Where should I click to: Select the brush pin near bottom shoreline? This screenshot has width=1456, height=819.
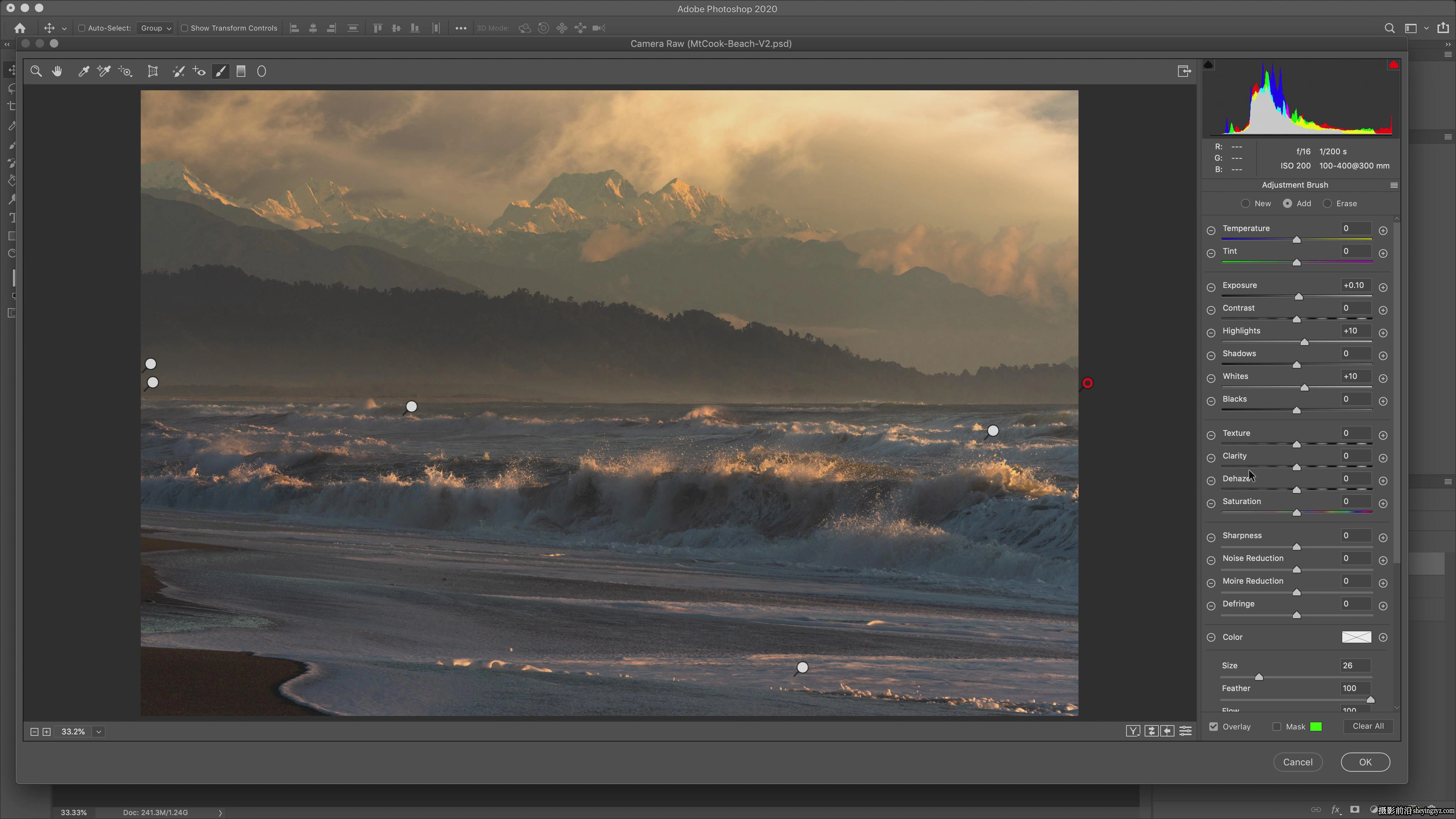802,668
